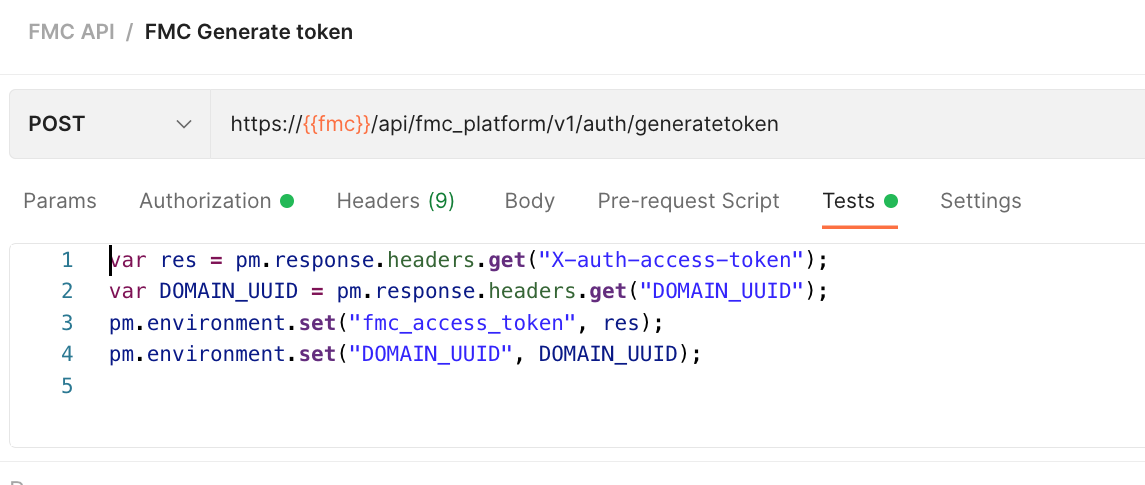Select the Headers (9) tab

tap(395, 201)
